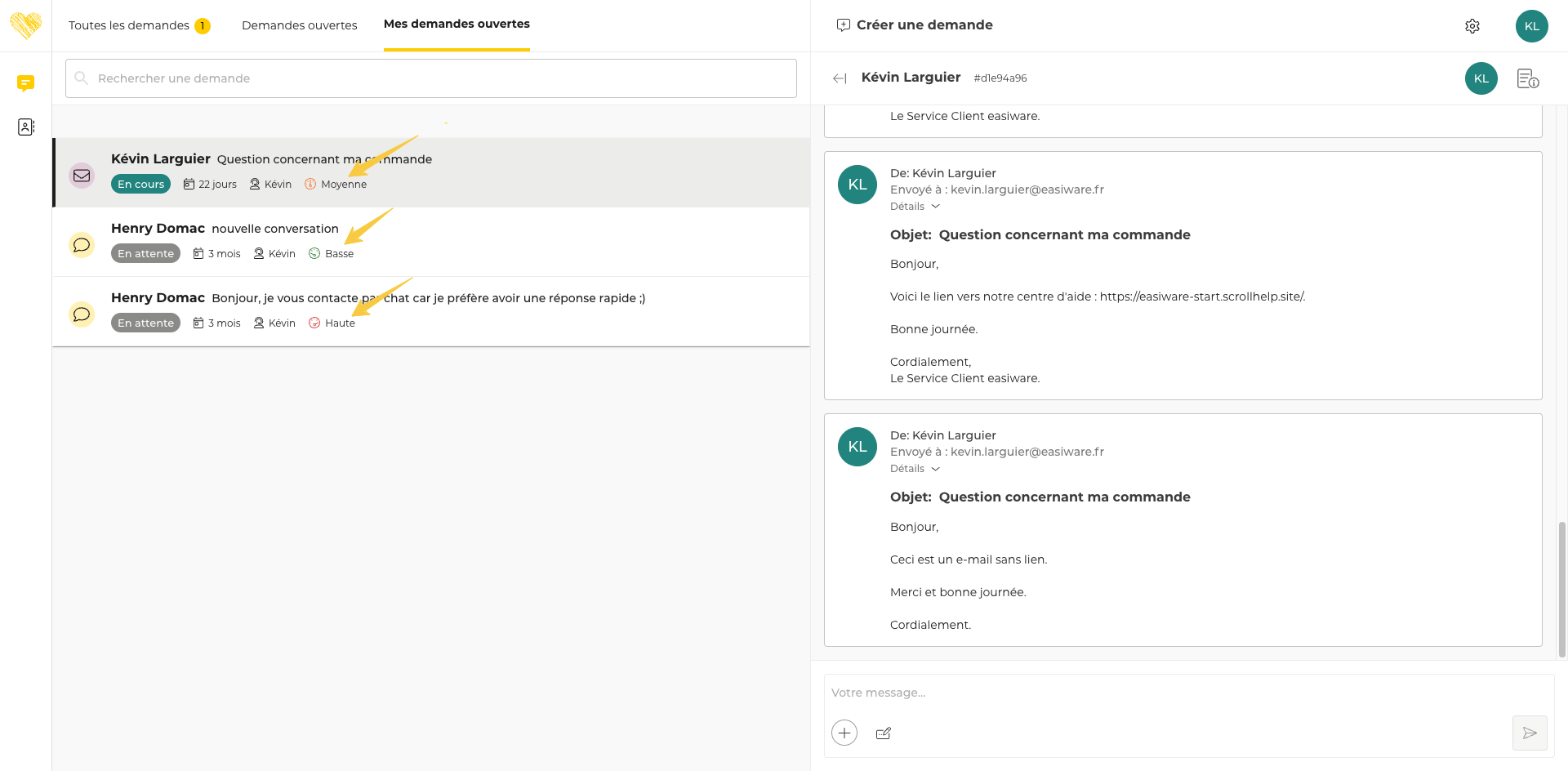Open the contacts icon in sidebar
Screen dimensions: 1568x771
coord(26,127)
